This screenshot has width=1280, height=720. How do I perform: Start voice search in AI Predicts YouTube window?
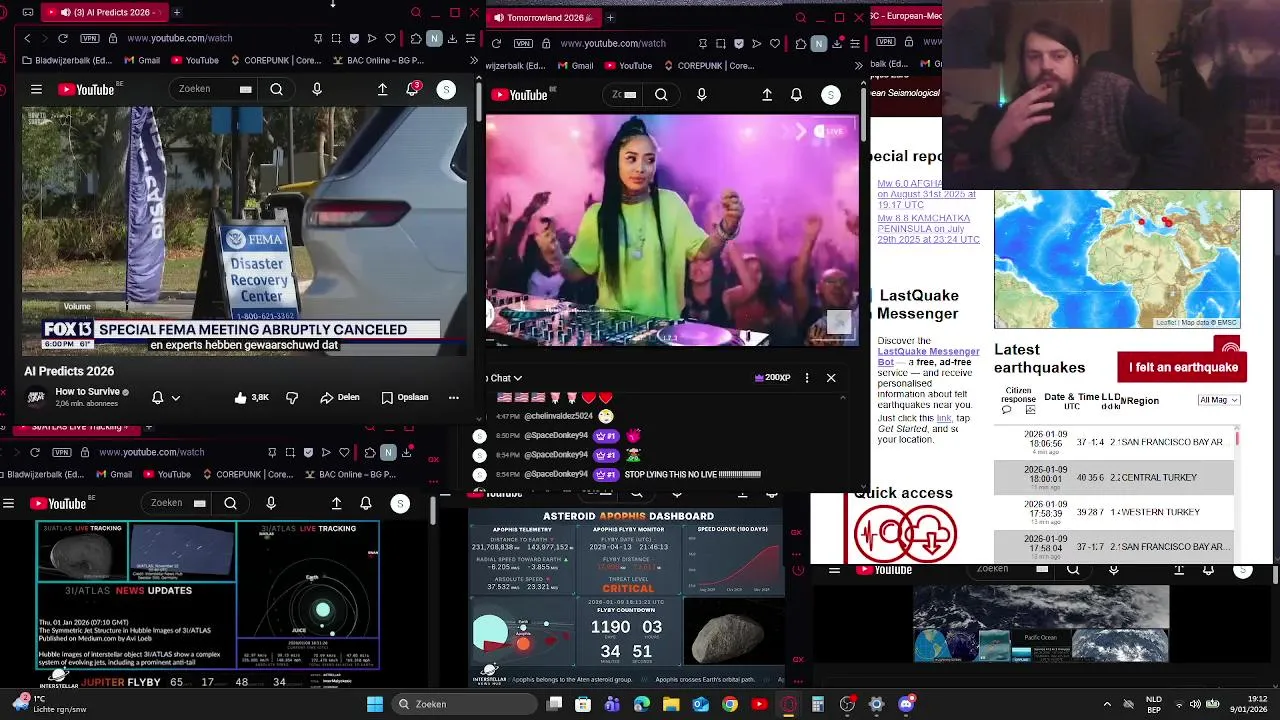coord(317,89)
